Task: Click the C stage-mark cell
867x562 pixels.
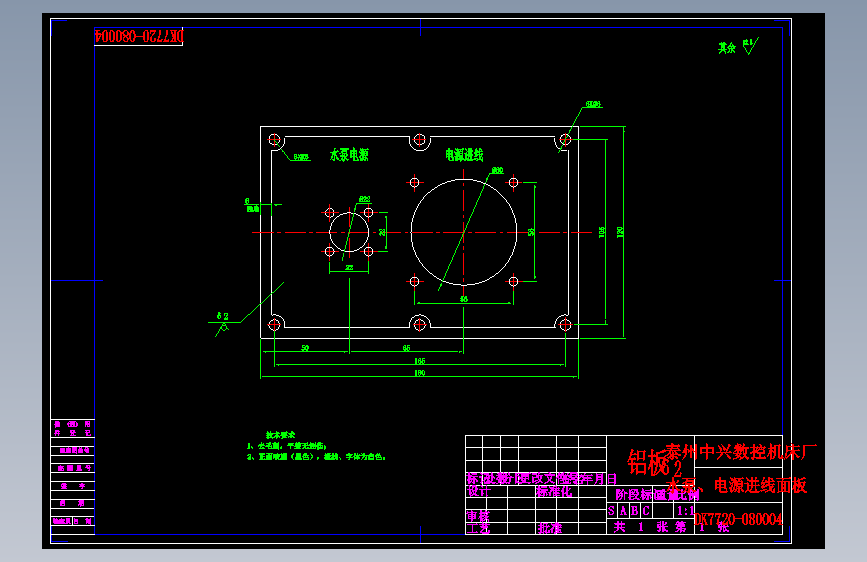Action: 645,511
